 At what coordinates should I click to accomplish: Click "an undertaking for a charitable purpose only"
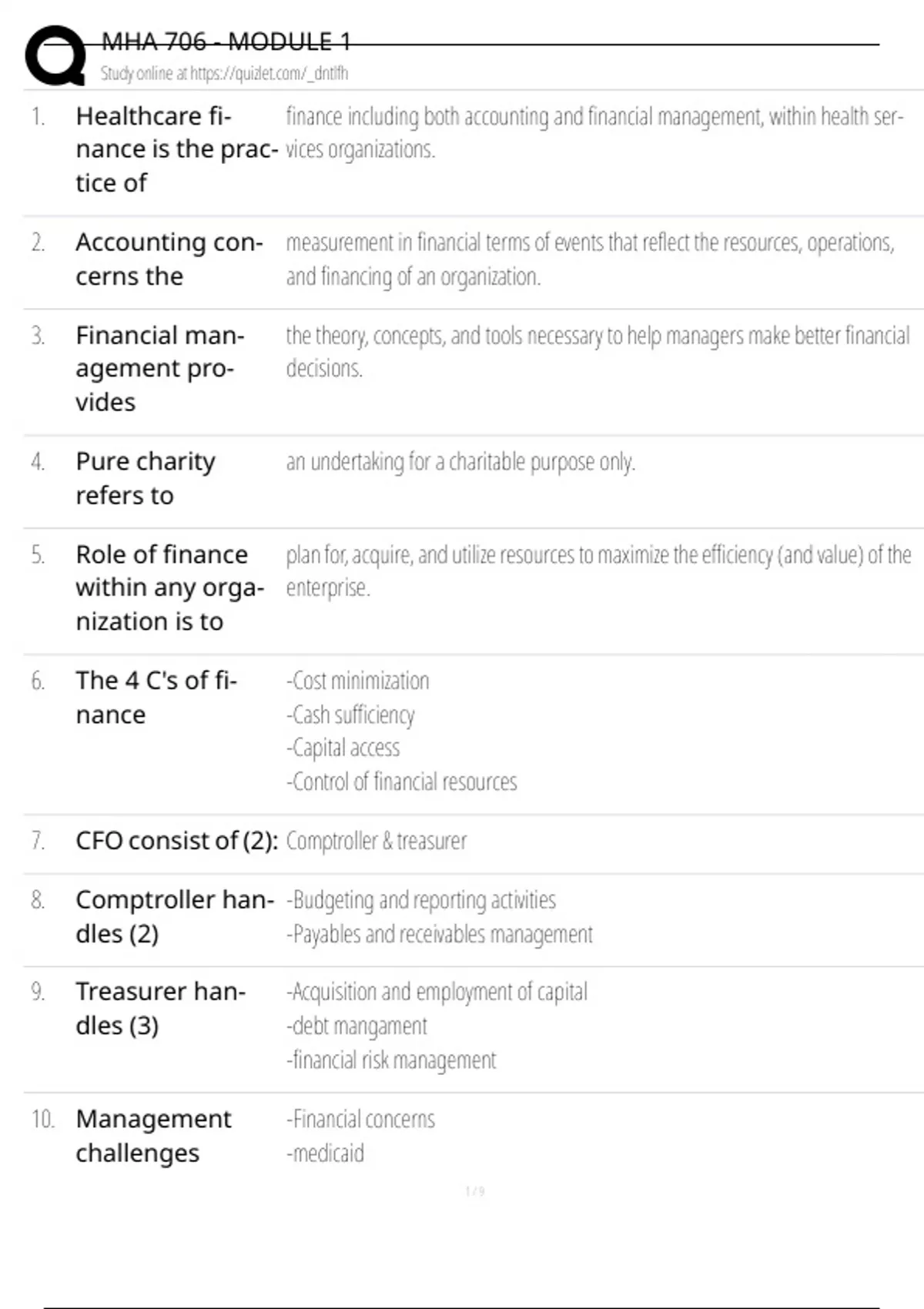(460, 462)
